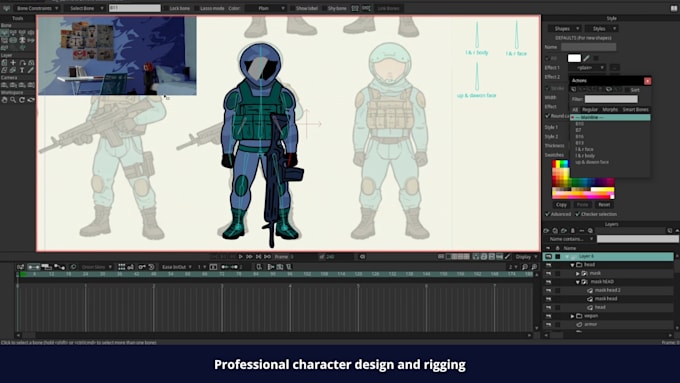The height and width of the screenshot is (383, 680).
Task: Toggle the Round caps checkbox
Action: click(x=547, y=116)
